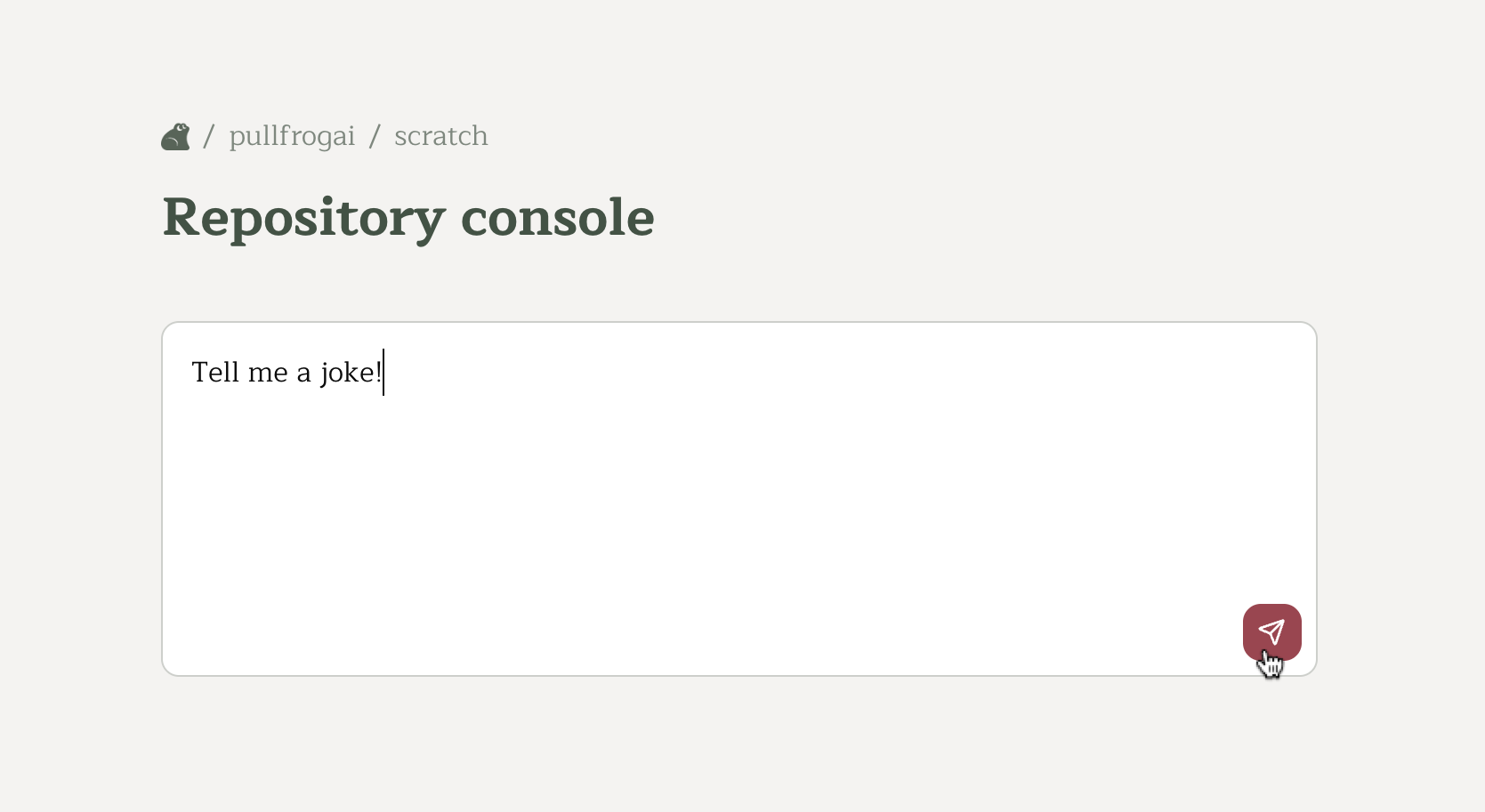The image size is (1485, 812).
Task: Submit the prompt with the send button
Action: pos(1271,631)
